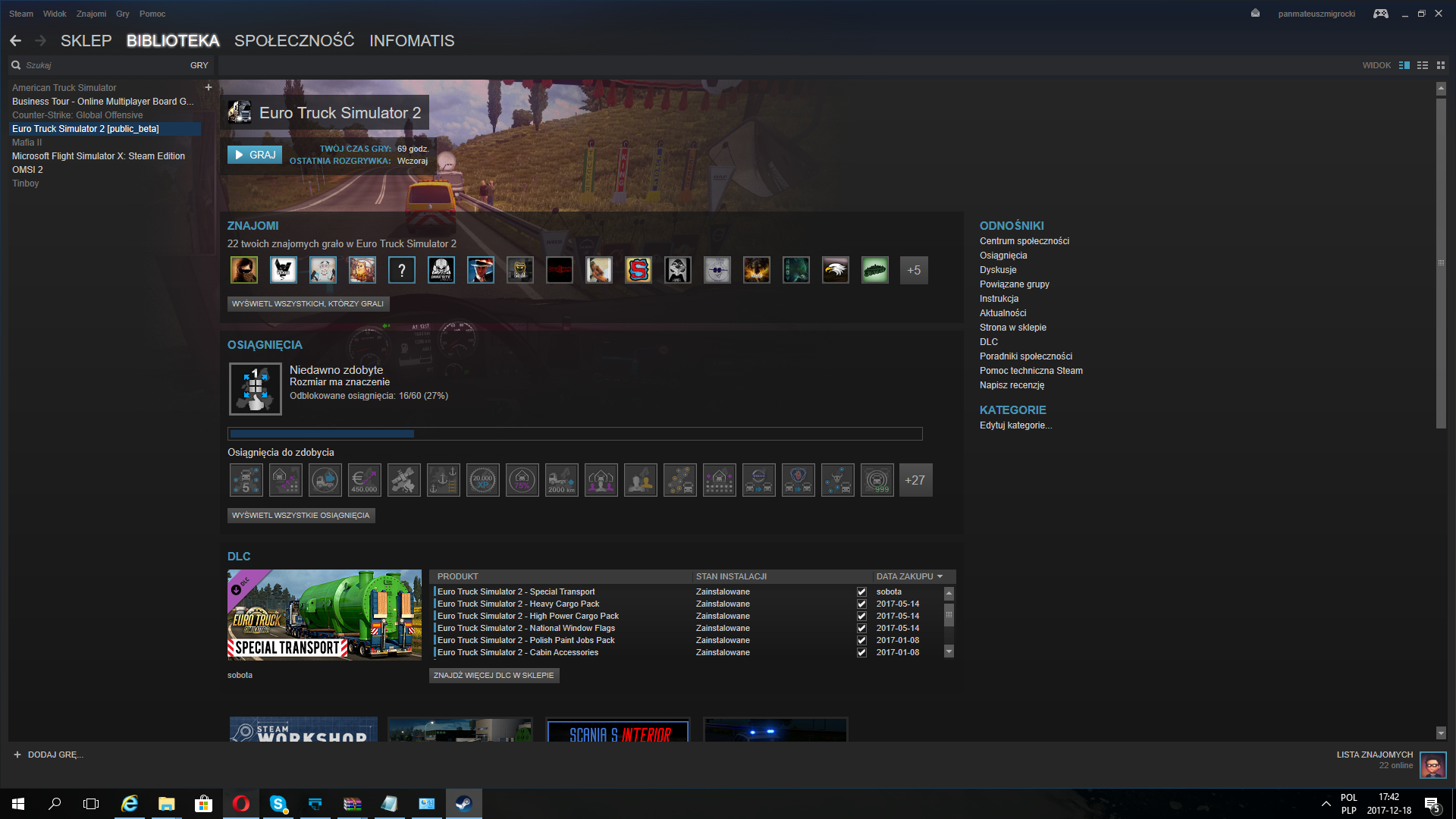
Task: Uncheck the National Window Flags checkbox
Action: pyautogui.click(x=861, y=628)
